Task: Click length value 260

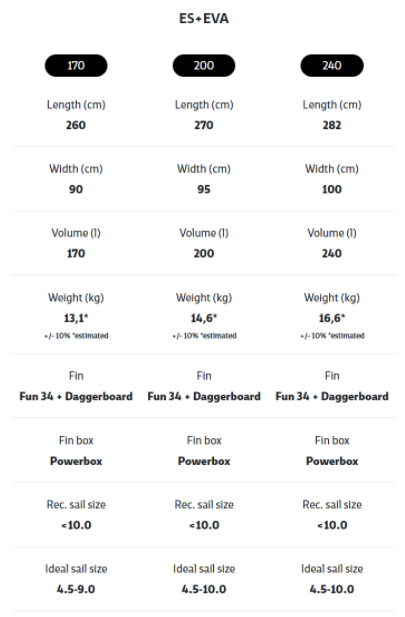Action: (76, 125)
